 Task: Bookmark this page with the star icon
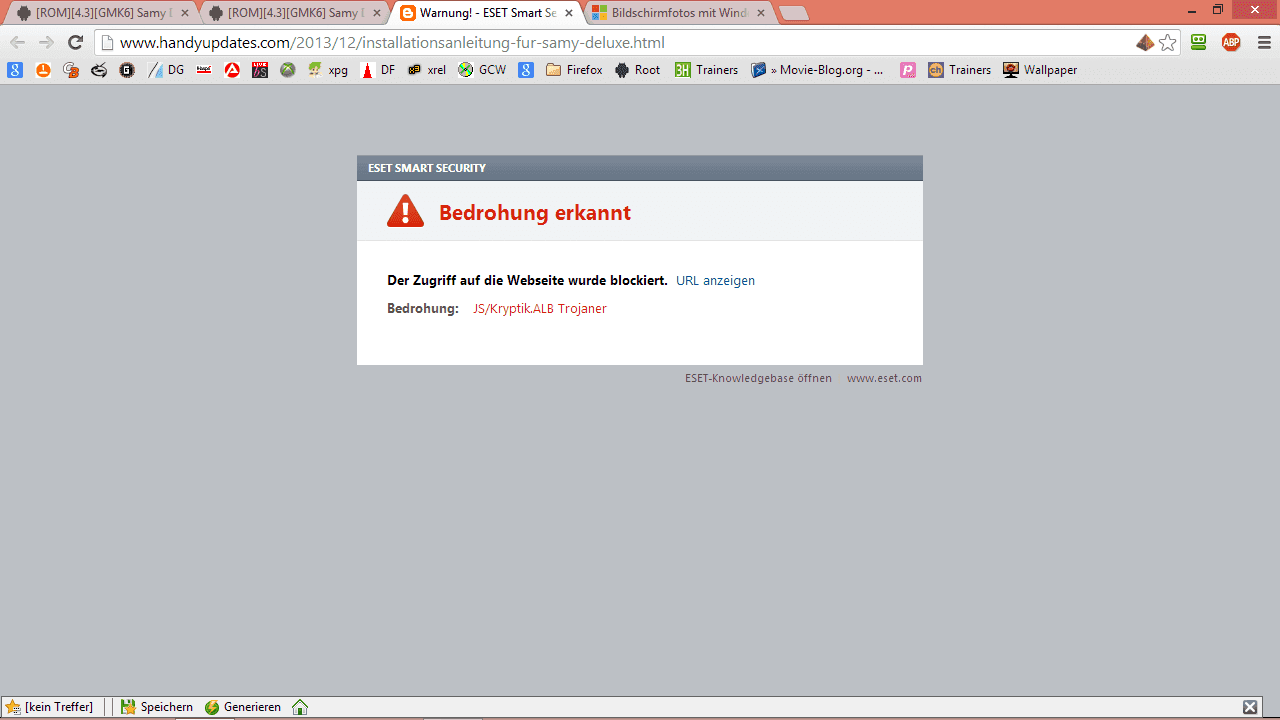pos(1167,43)
